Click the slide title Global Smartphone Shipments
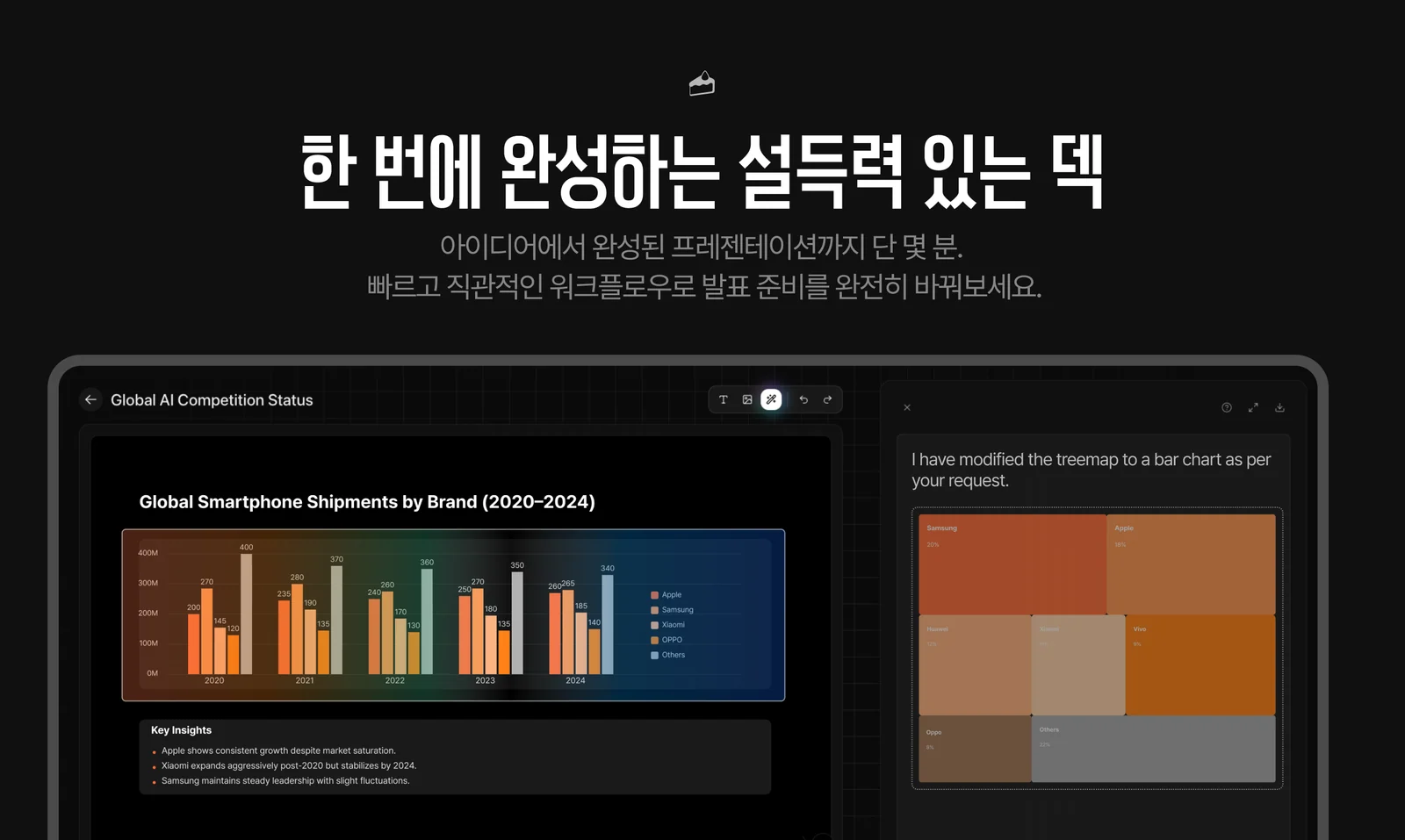This screenshot has width=1405, height=840. coord(367,502)
